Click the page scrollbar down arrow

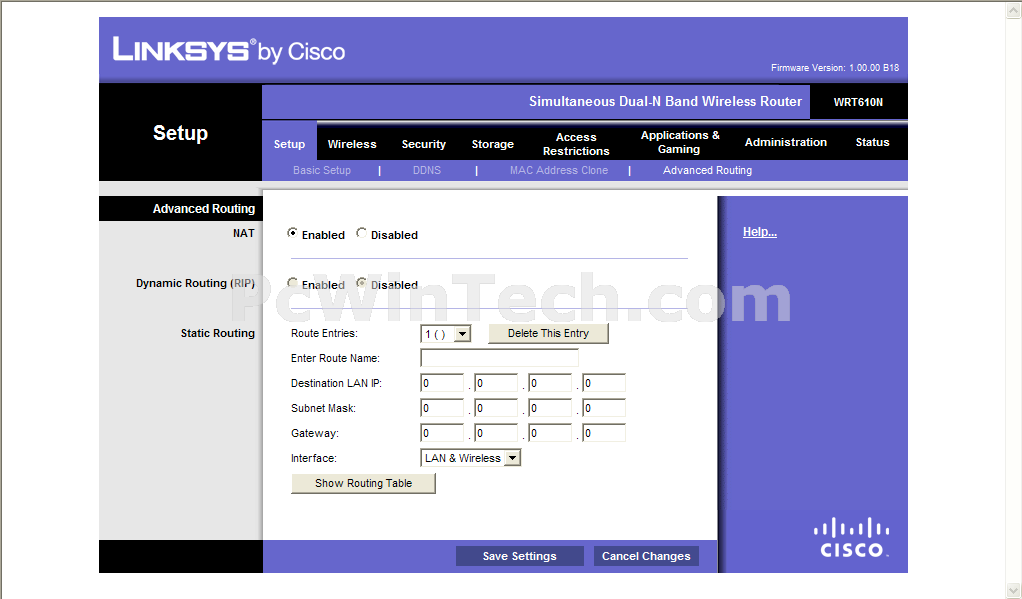point(1014,589)
